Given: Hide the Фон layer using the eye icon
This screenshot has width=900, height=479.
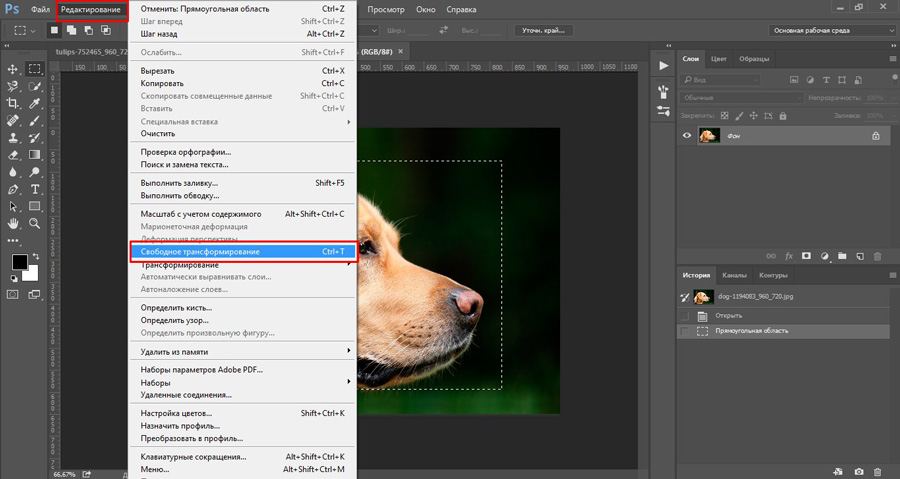Looking at the screenshot, I should coord(687,136).
